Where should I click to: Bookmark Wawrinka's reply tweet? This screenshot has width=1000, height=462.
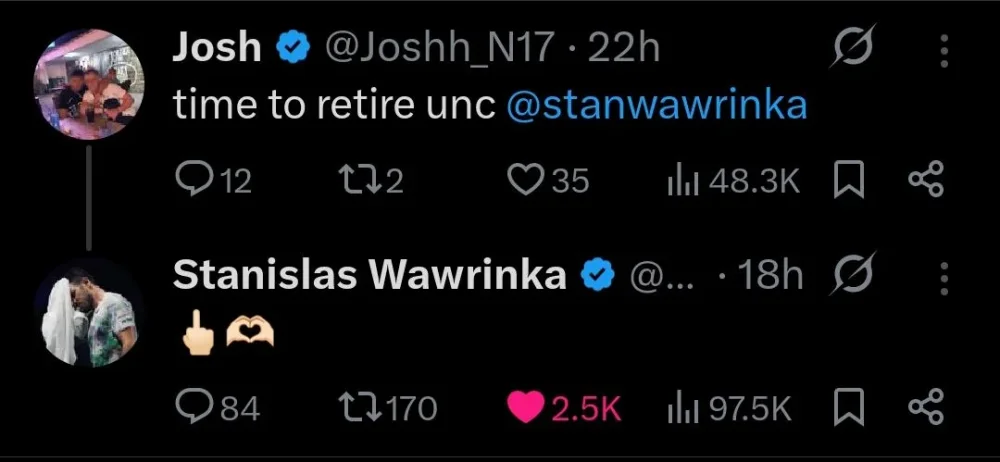[849, 407]
